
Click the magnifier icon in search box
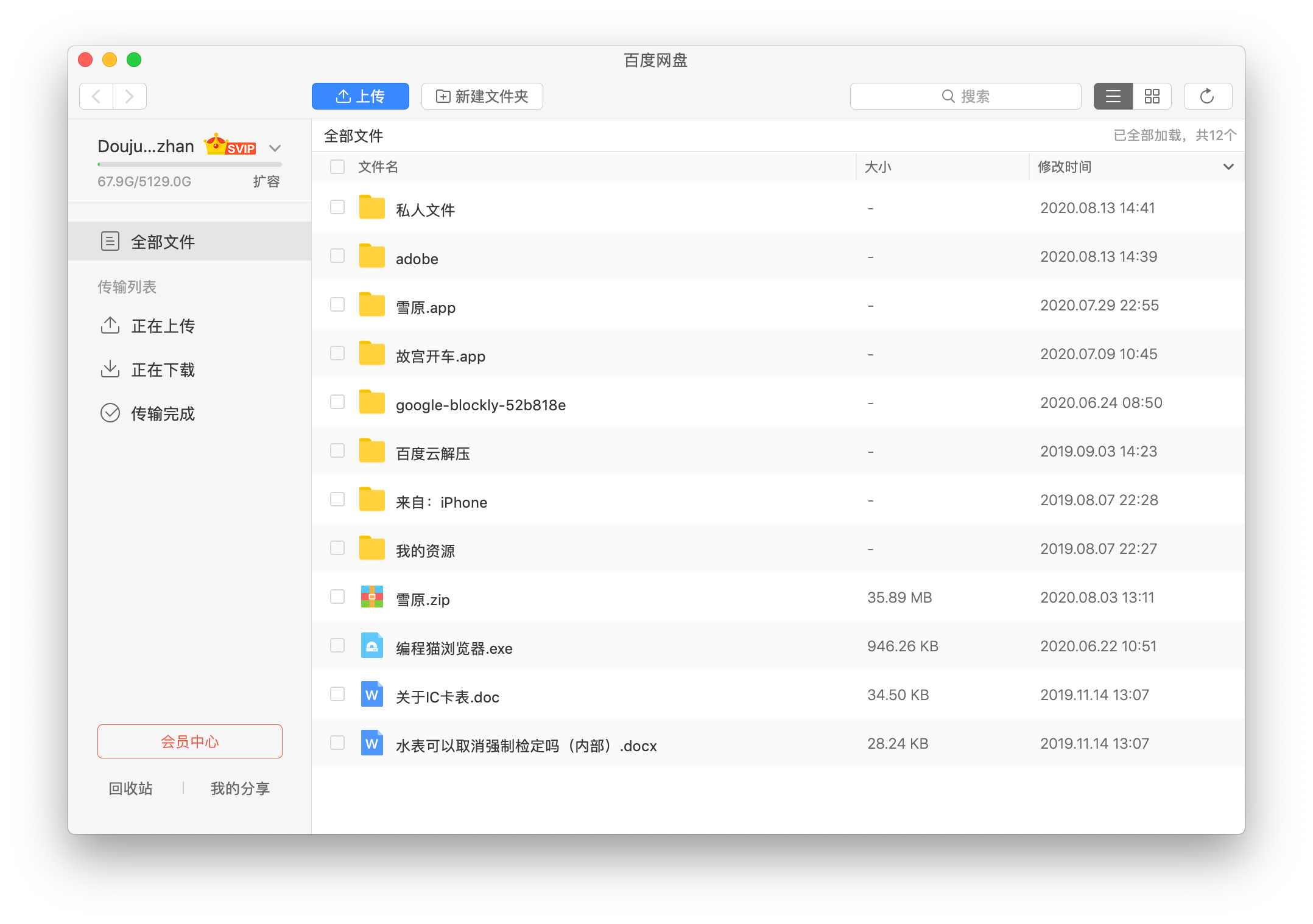tap(948, 96)
